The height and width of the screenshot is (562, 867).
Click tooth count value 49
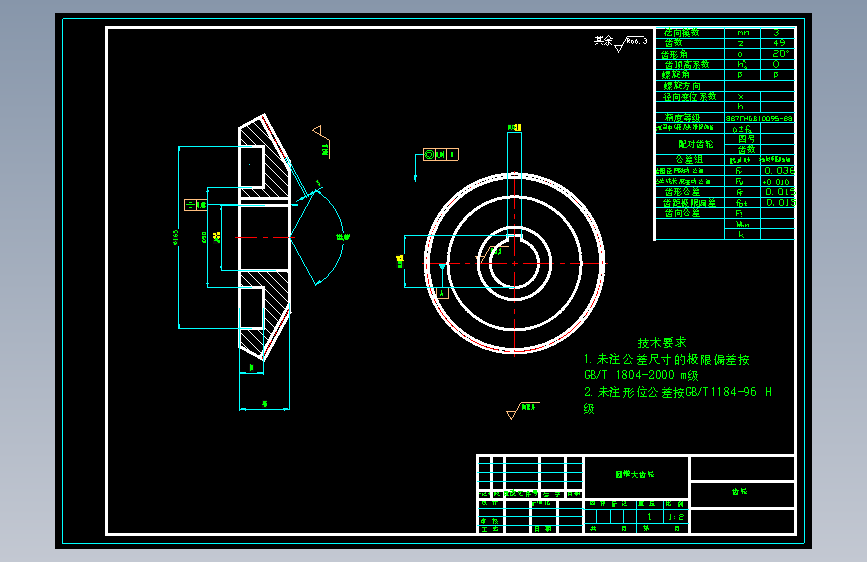pos(779,43)
